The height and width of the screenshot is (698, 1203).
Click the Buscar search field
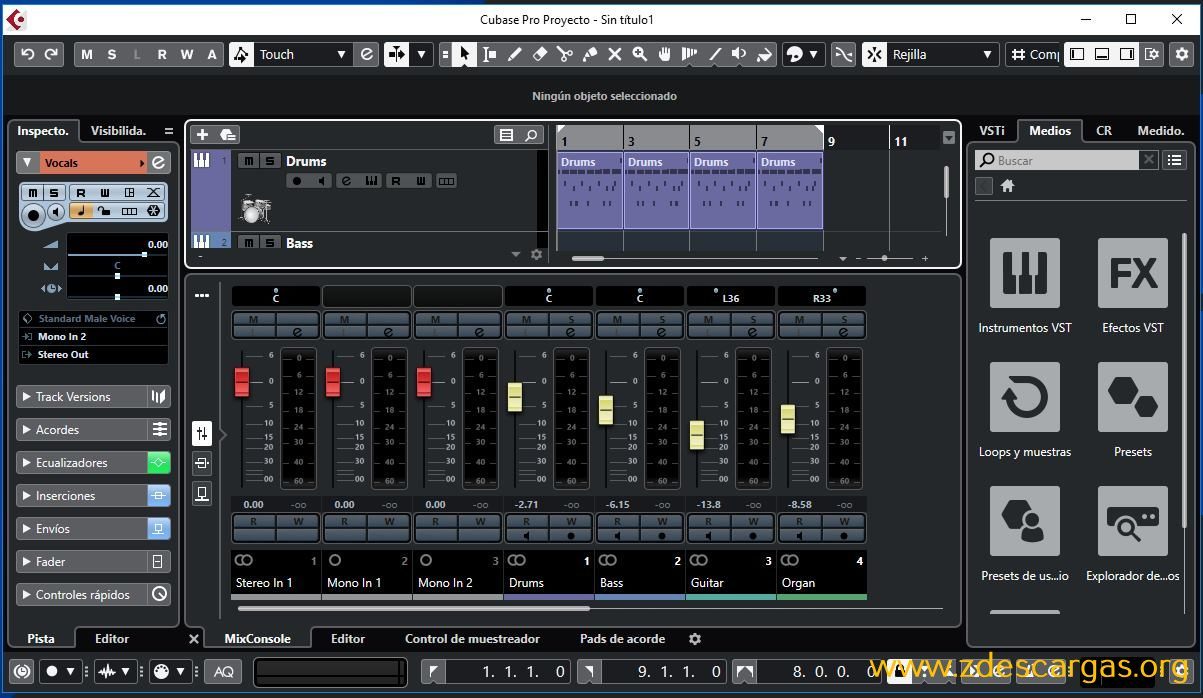click(x=1057, y=160)
